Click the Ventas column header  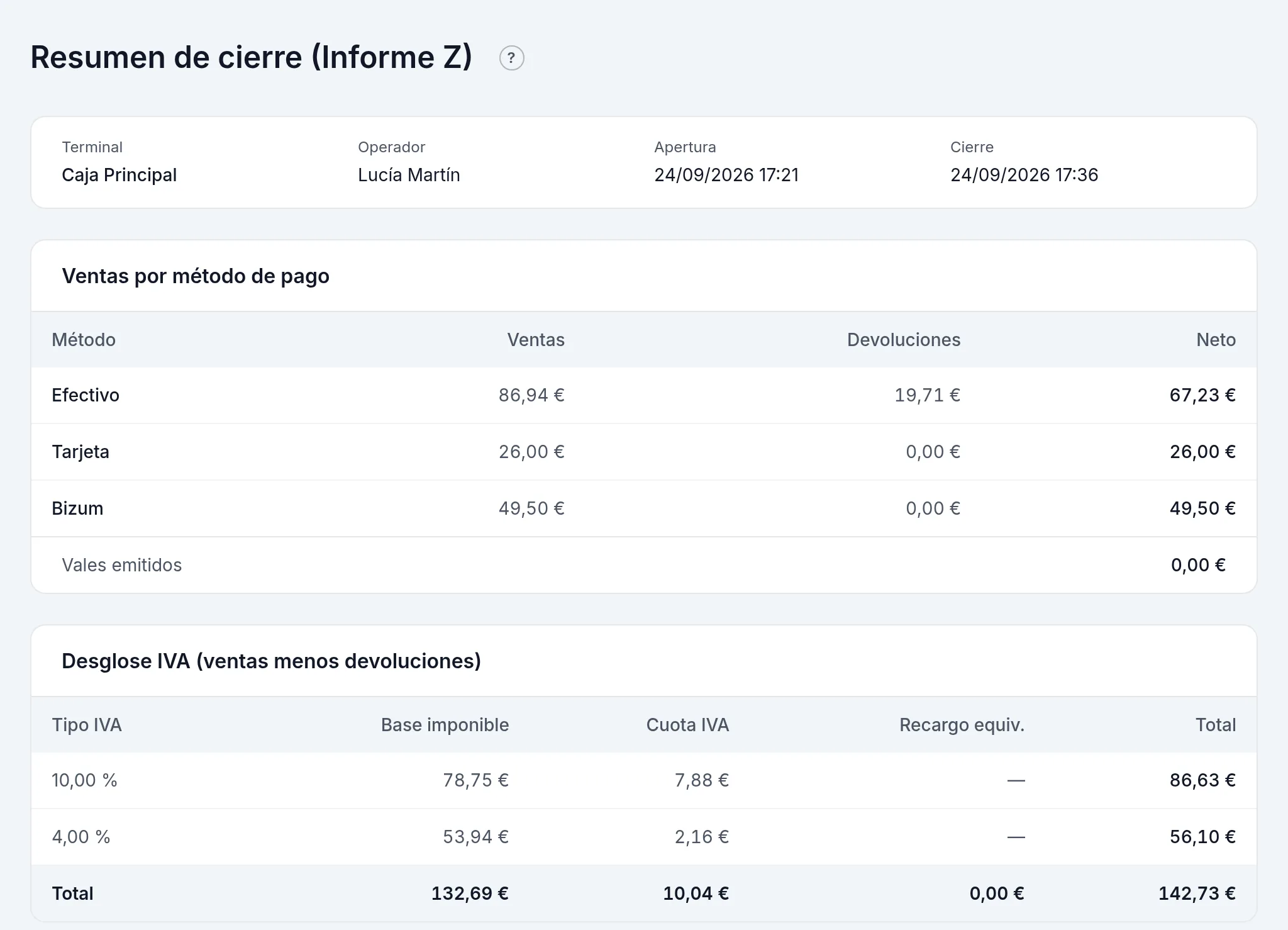point(536,340)
